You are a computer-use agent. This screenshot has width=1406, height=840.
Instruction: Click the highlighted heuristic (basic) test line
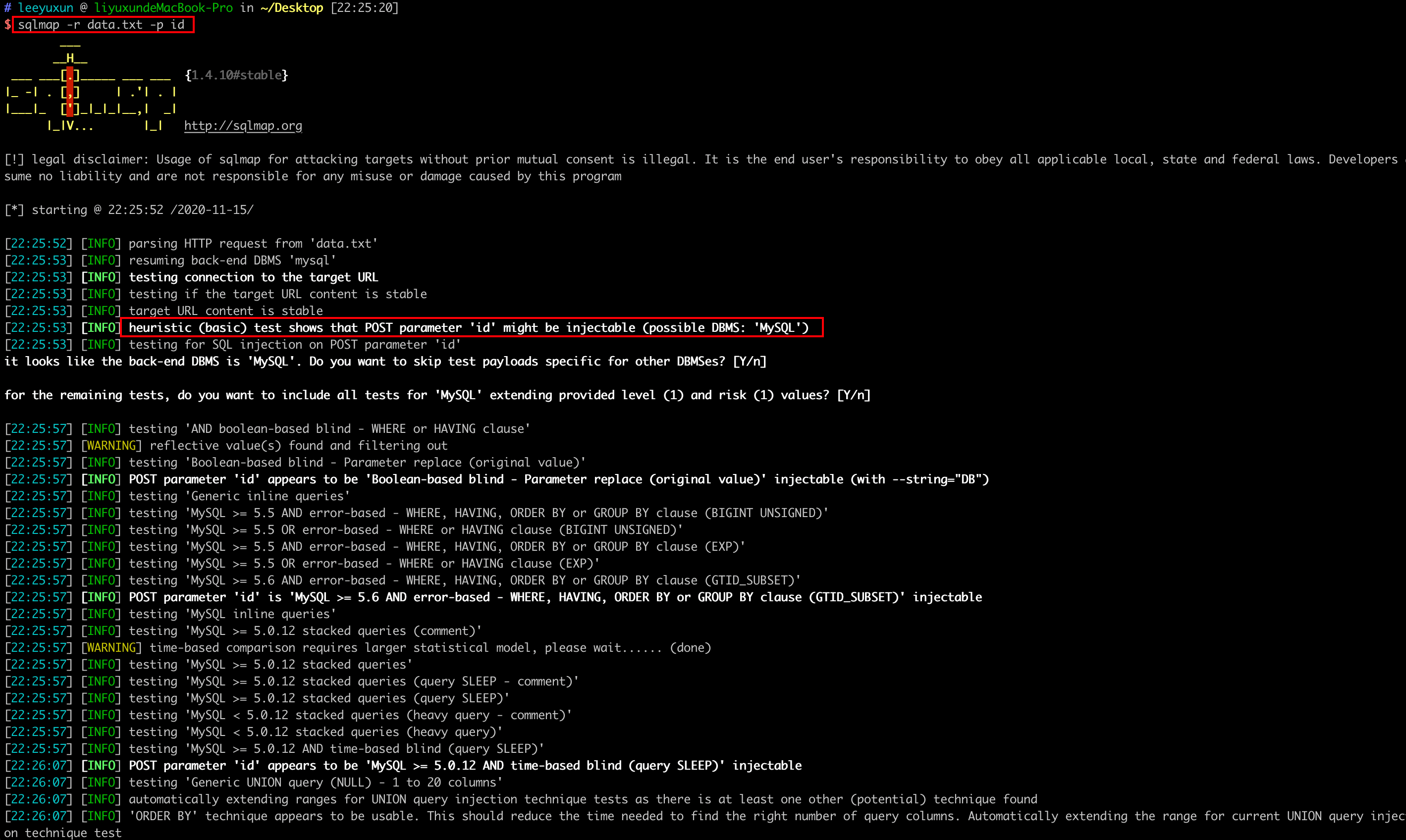[469, 328]
